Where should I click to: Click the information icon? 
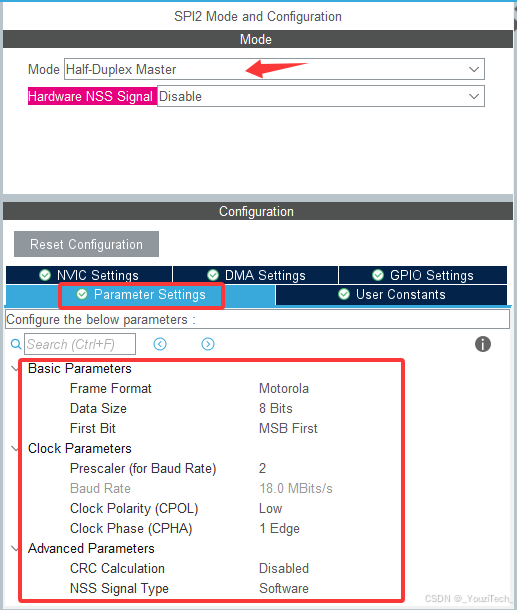click(483, 344)
